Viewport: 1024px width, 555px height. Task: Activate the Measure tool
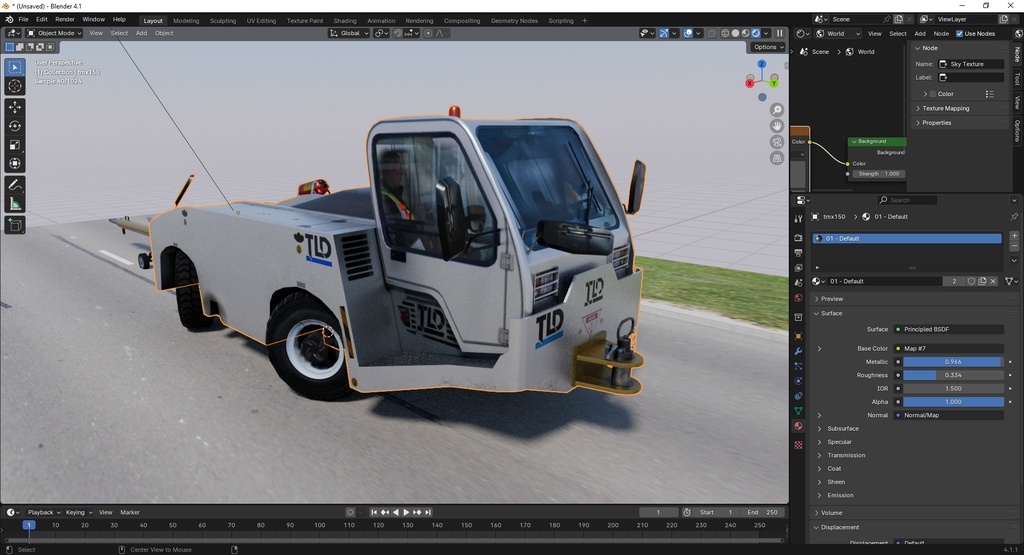tap(15, 204)
